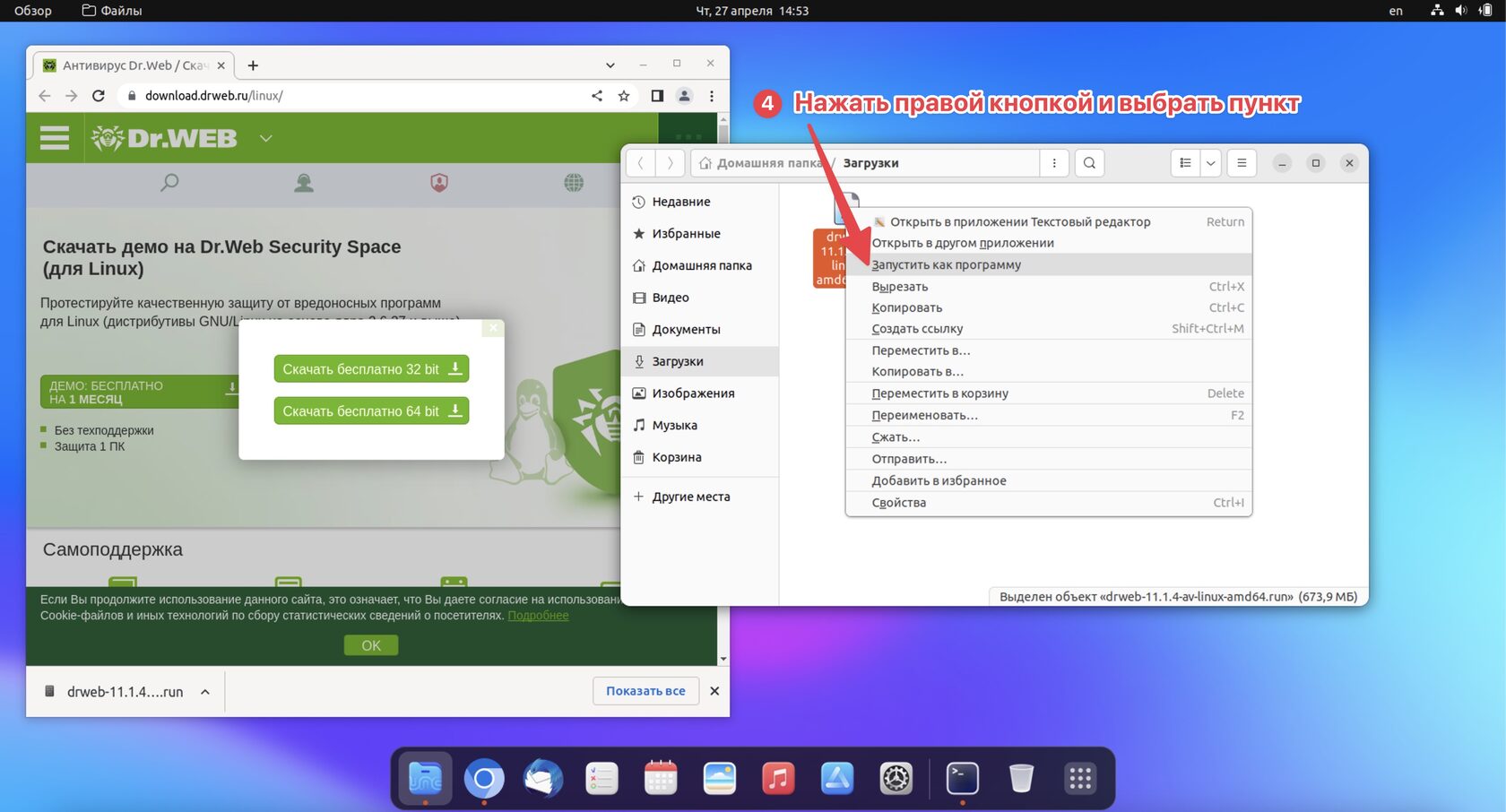
Task: Expand view options dropdown arrow
Action: tap(1211, 163)
